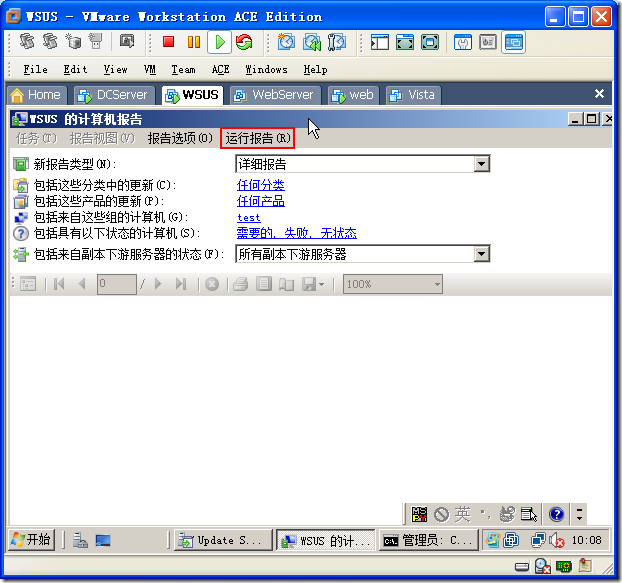This screenshot has width=622, height=583.
Task: Click 运行报告(R) to run the report
Action: pos(257,138)
